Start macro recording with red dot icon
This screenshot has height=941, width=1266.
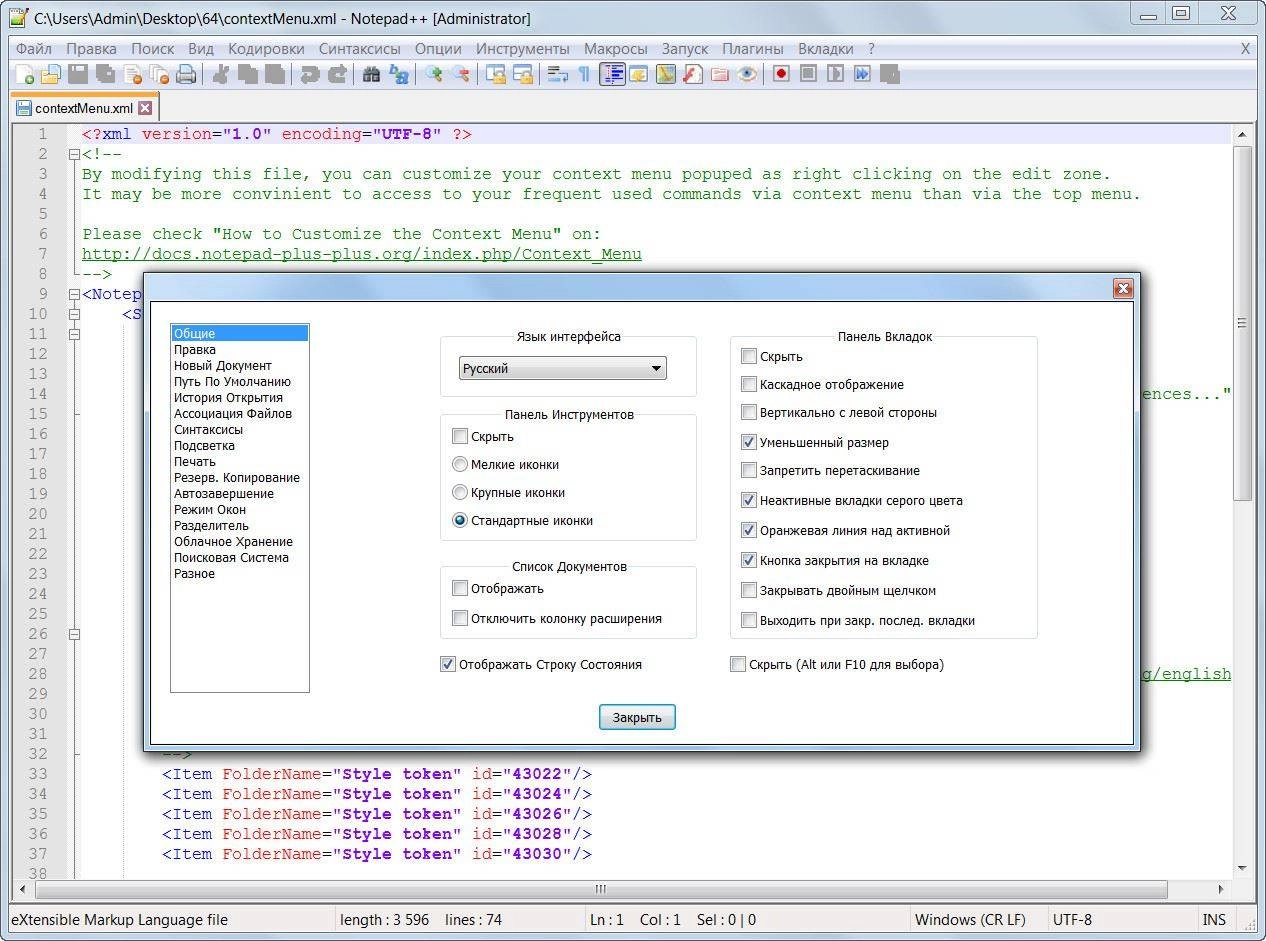(782, 74)
